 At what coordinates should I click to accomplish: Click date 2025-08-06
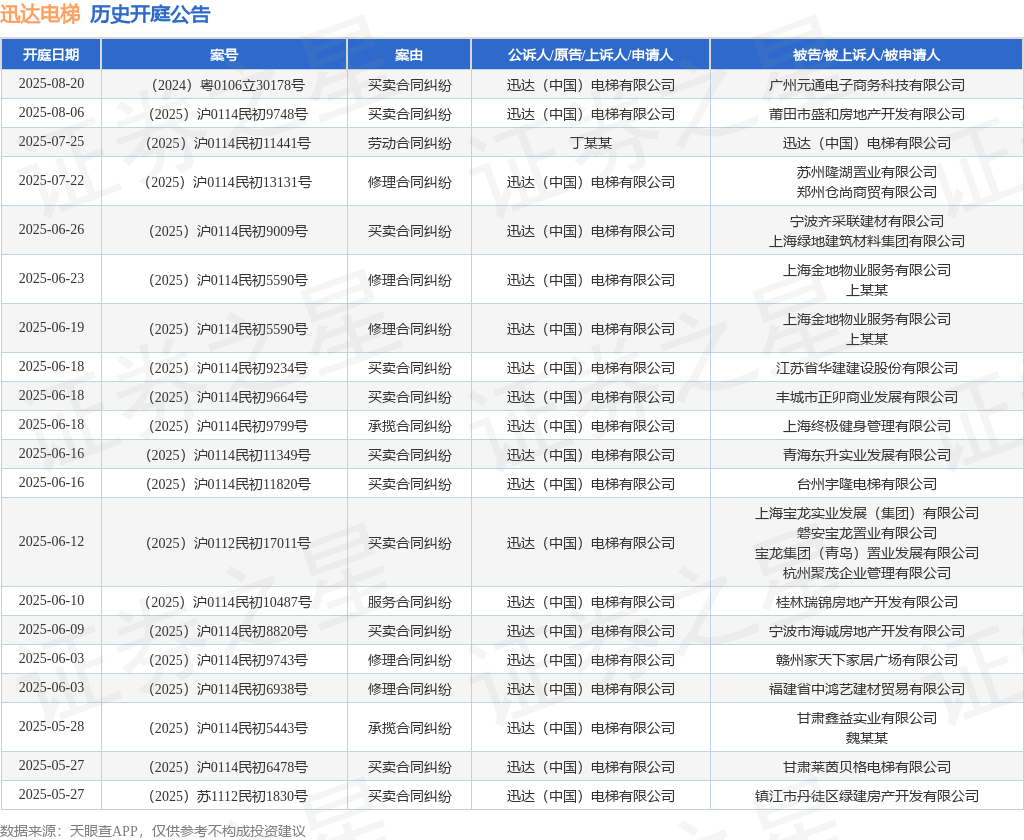51,112
